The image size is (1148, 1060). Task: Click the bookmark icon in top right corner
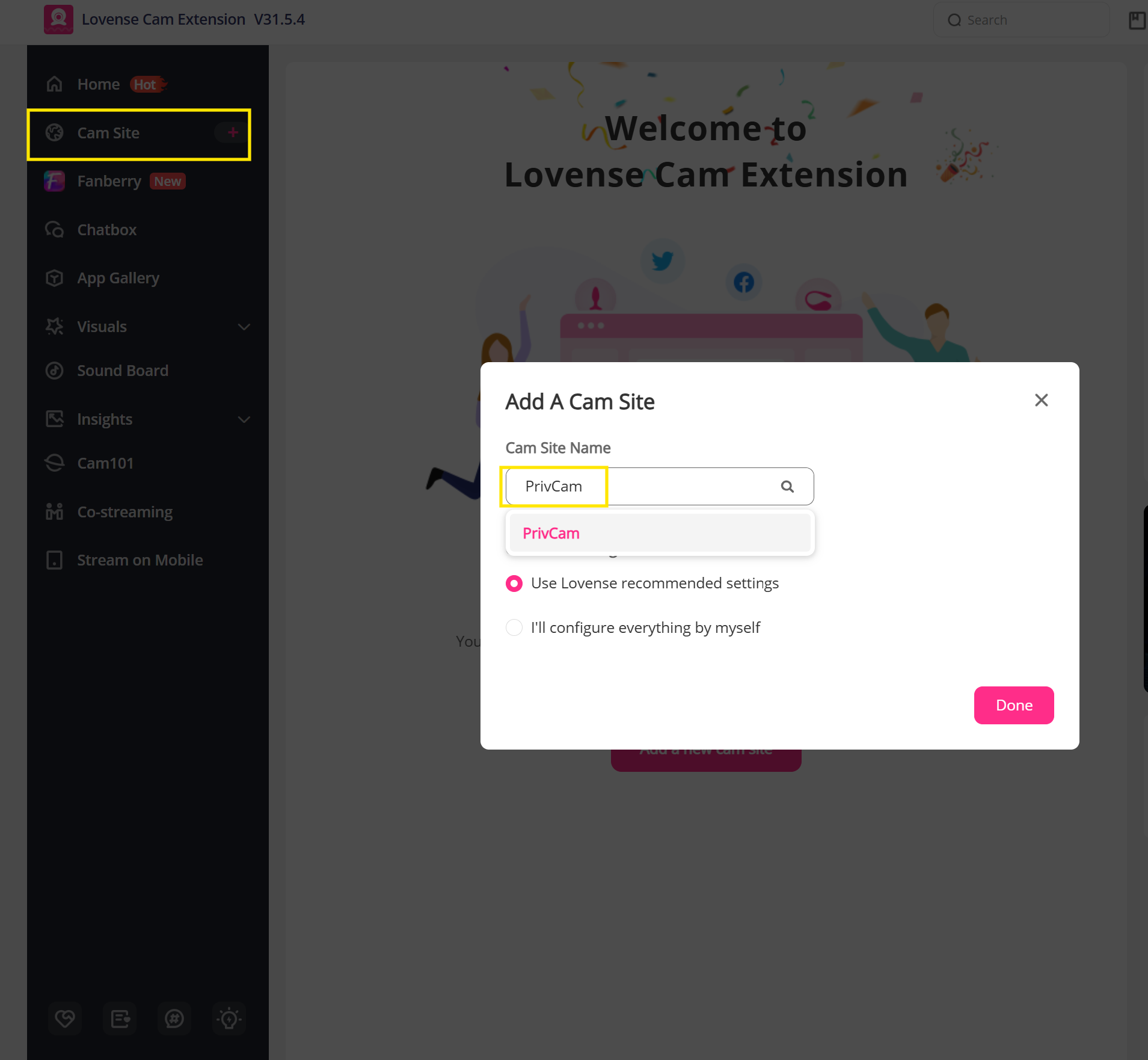(1137, 20)
